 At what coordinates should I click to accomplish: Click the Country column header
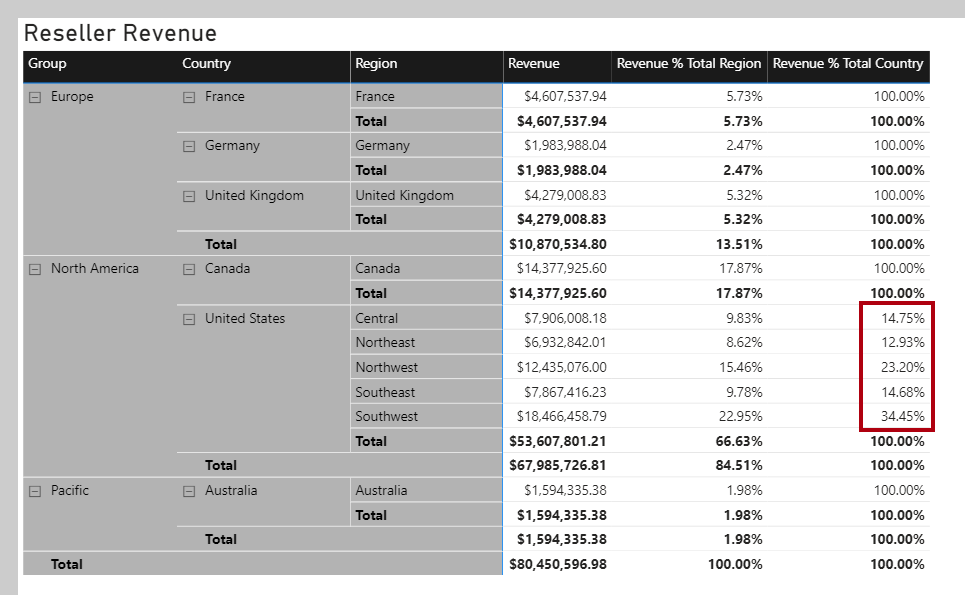(x=206, y=64)
